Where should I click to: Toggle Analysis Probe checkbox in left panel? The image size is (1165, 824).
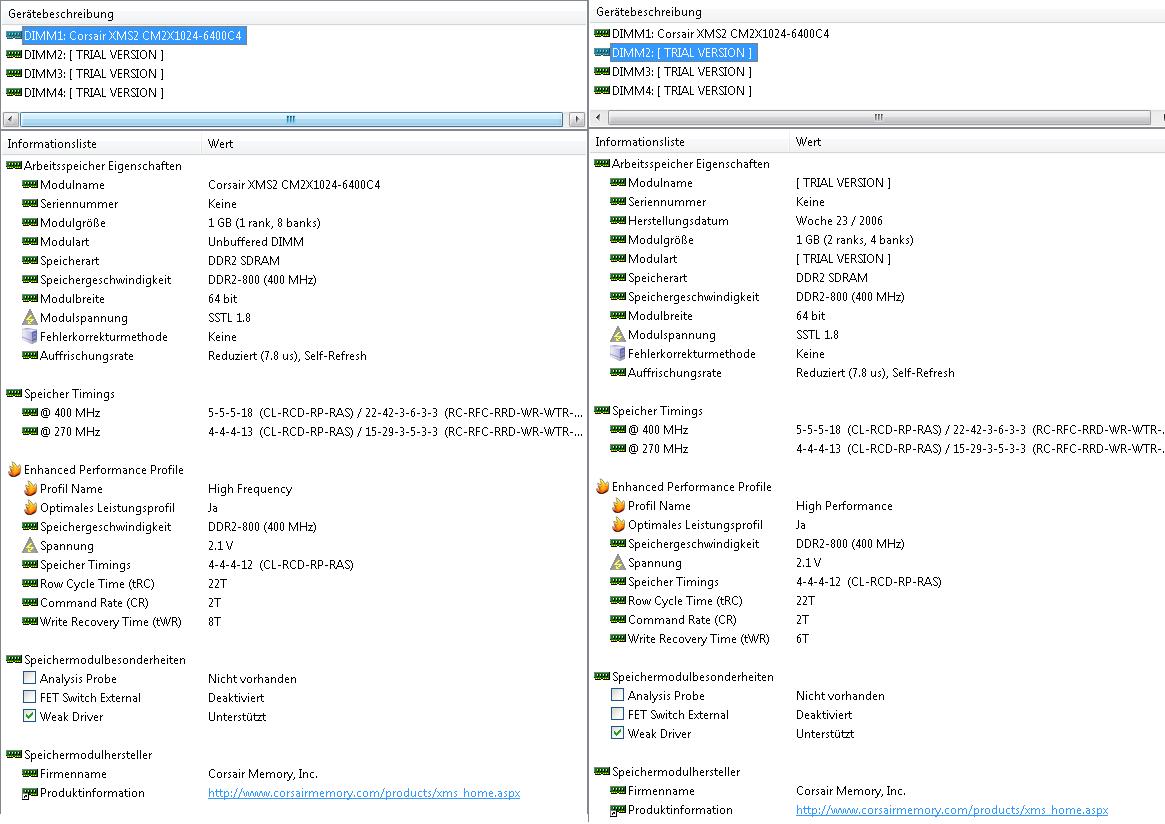click(30, 678)
